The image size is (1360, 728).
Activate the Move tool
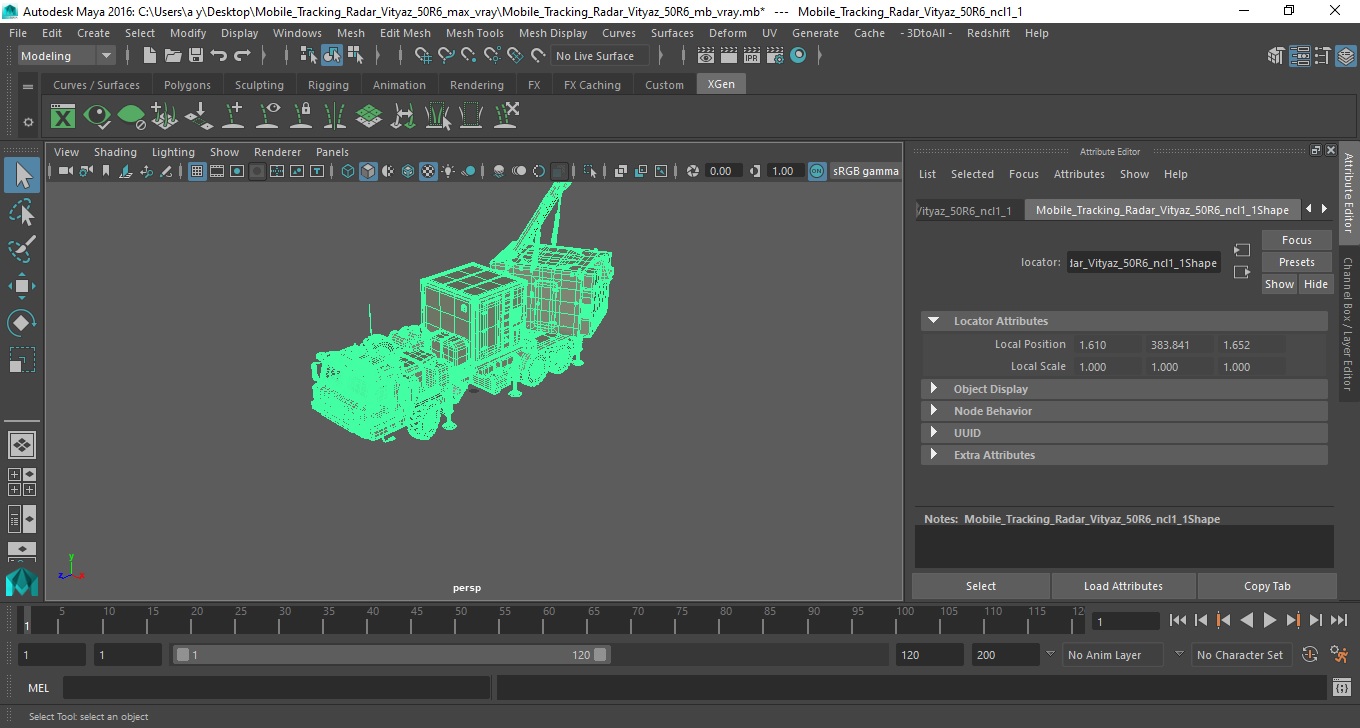pyautogui.click(x=22, y=286)
